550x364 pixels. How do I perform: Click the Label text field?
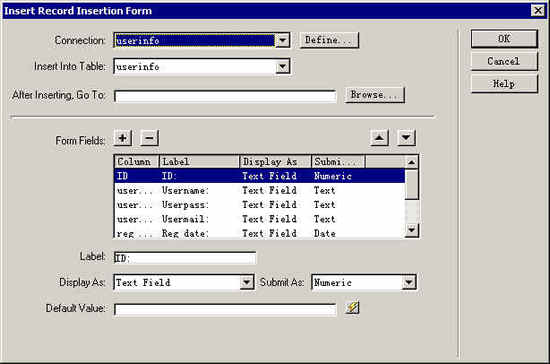[185, 258]
